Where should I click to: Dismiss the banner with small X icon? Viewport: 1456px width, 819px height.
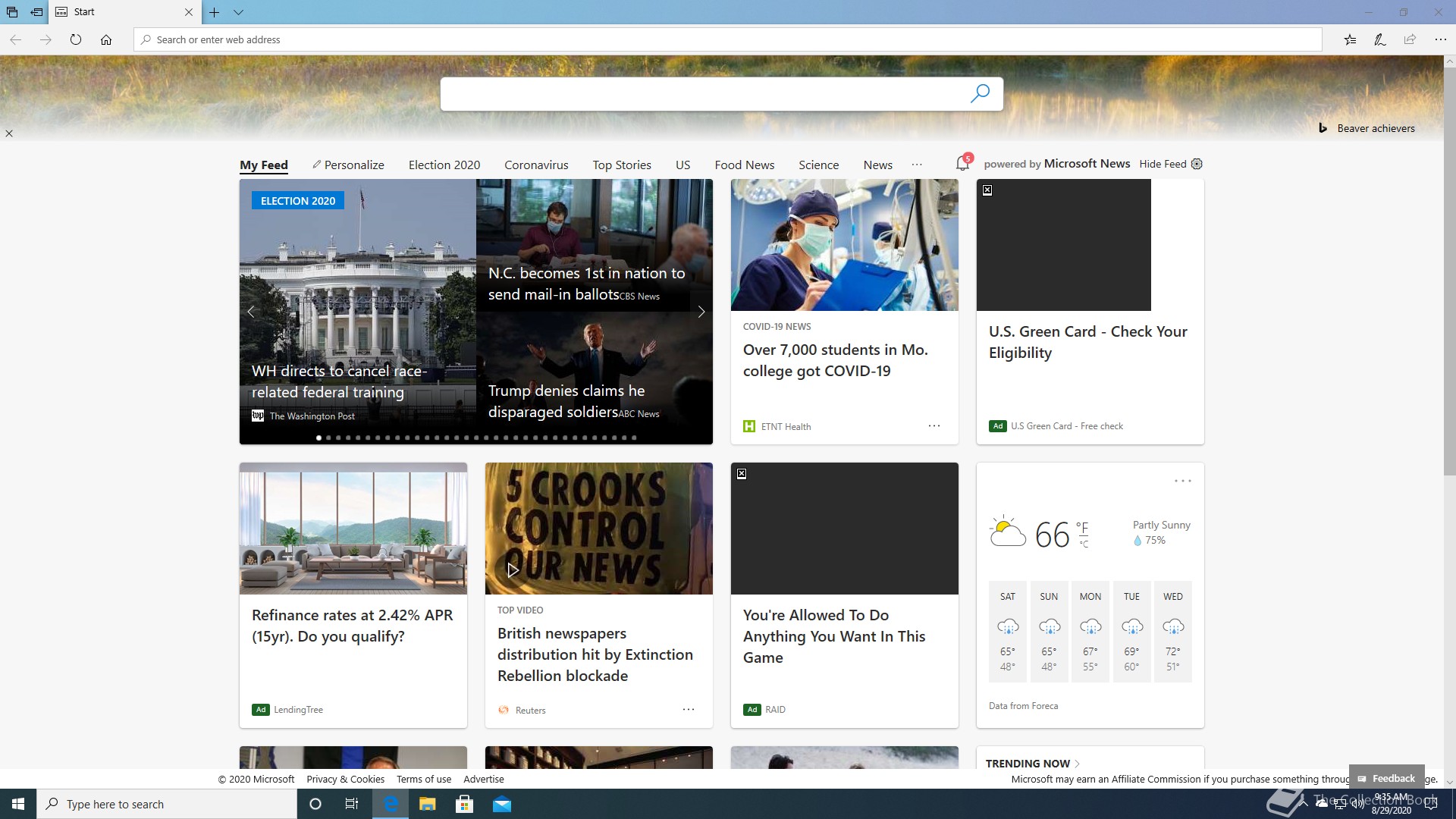pyautogui.click(x=9, y=133)
